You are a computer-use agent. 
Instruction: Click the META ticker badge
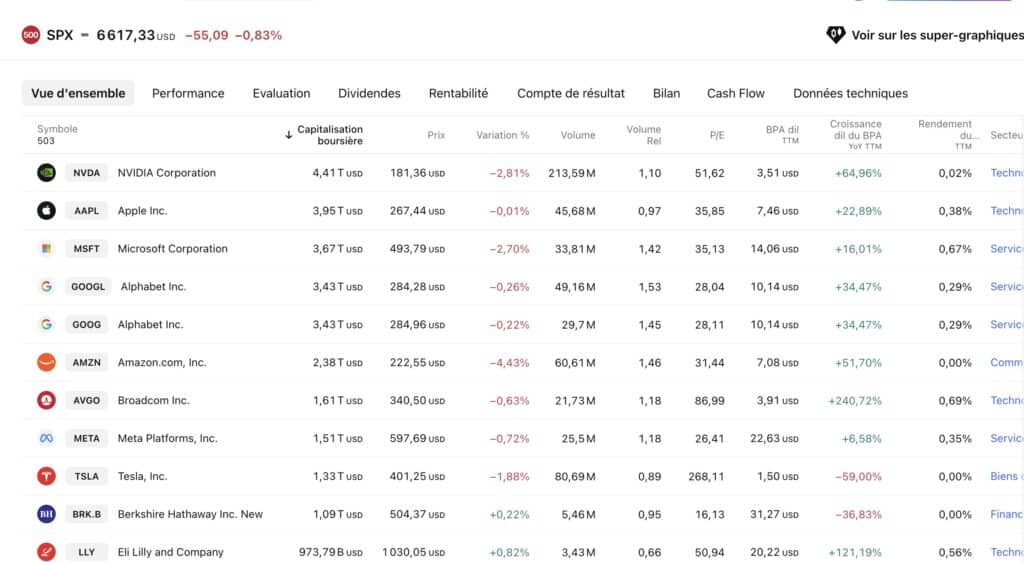point(86,438)
